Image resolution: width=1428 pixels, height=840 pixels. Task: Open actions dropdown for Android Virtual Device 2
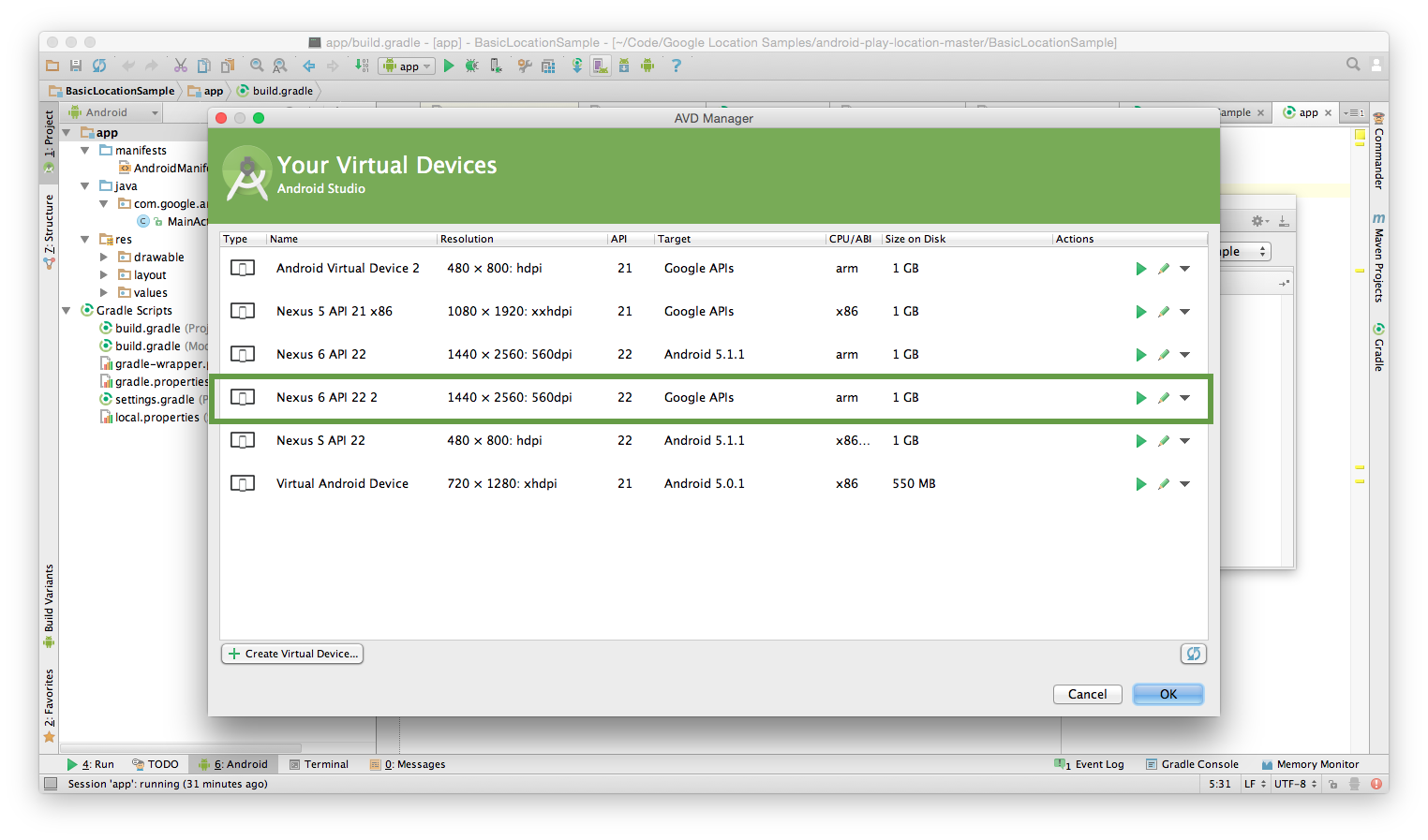pyautogui.click(x=1185, y=269)
